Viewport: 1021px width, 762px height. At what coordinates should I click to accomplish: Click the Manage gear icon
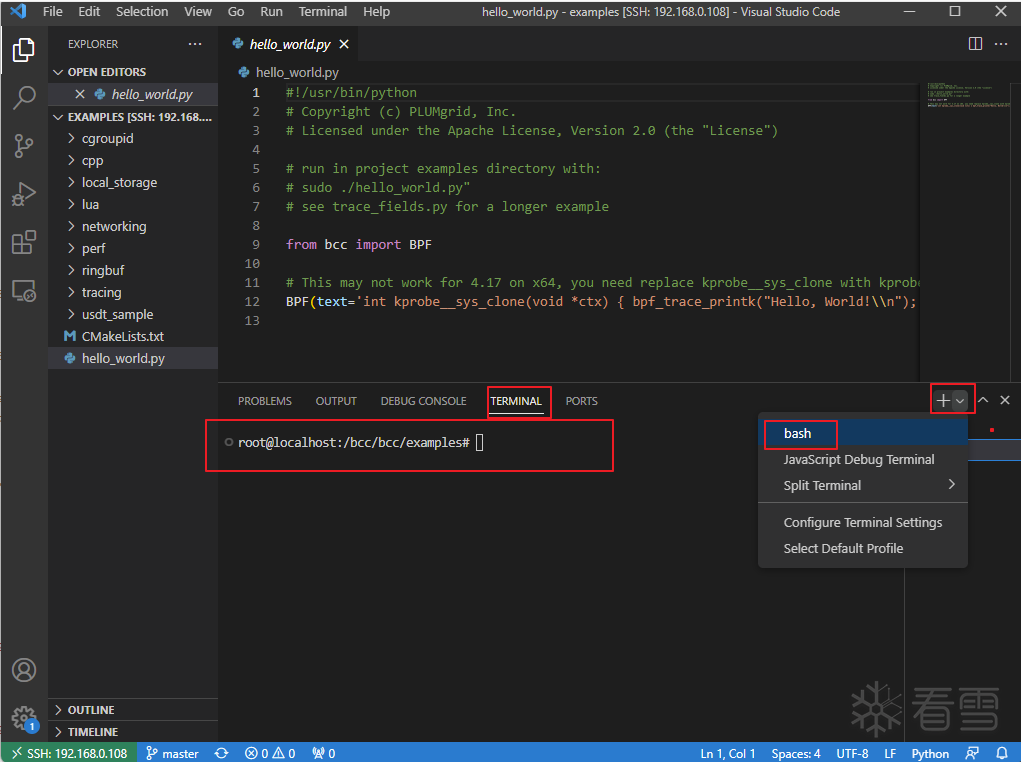click(24, 717)
